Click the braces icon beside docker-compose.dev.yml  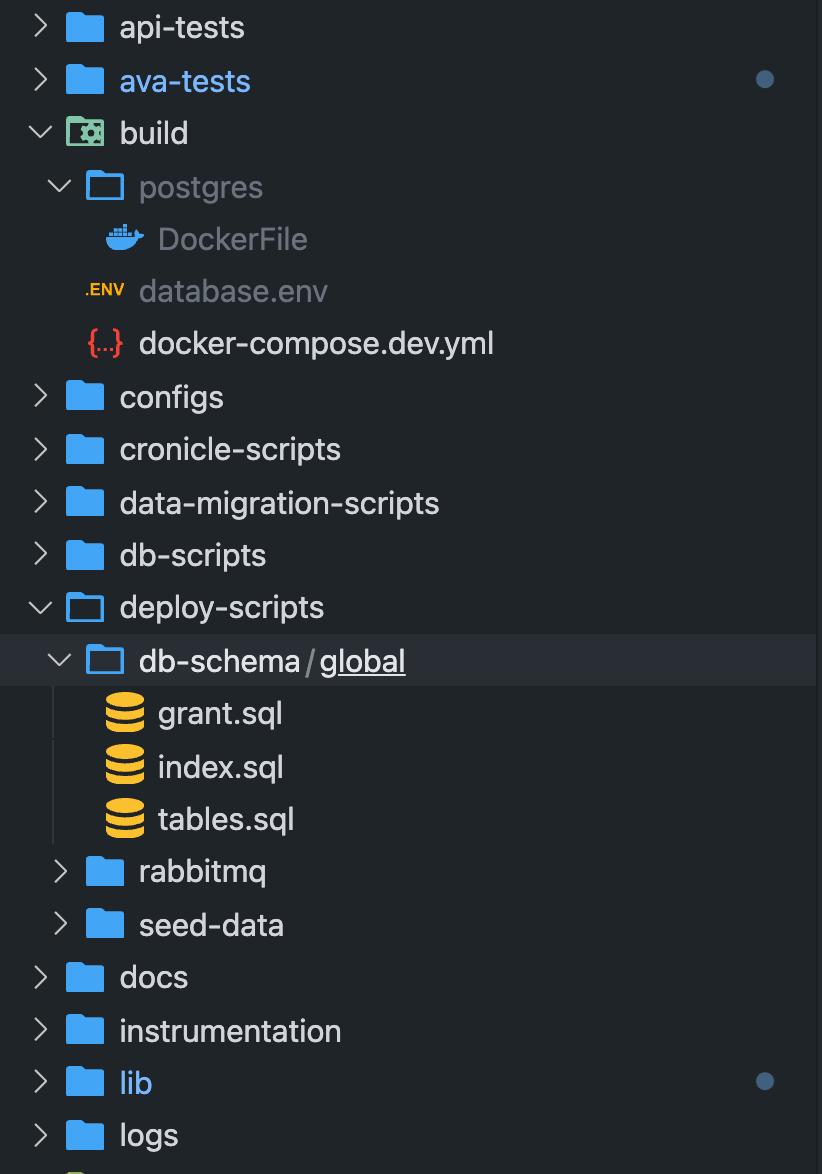[x=105, y=342]
